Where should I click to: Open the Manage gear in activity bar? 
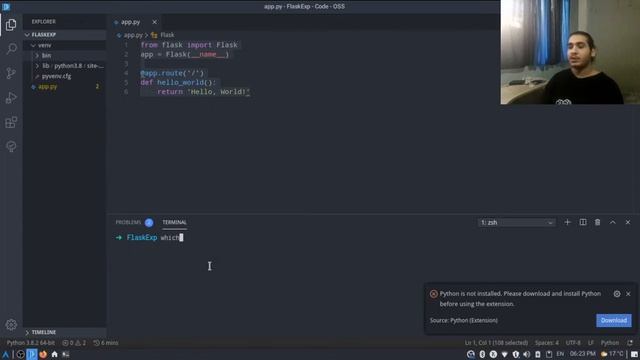[x=11, y=324]
